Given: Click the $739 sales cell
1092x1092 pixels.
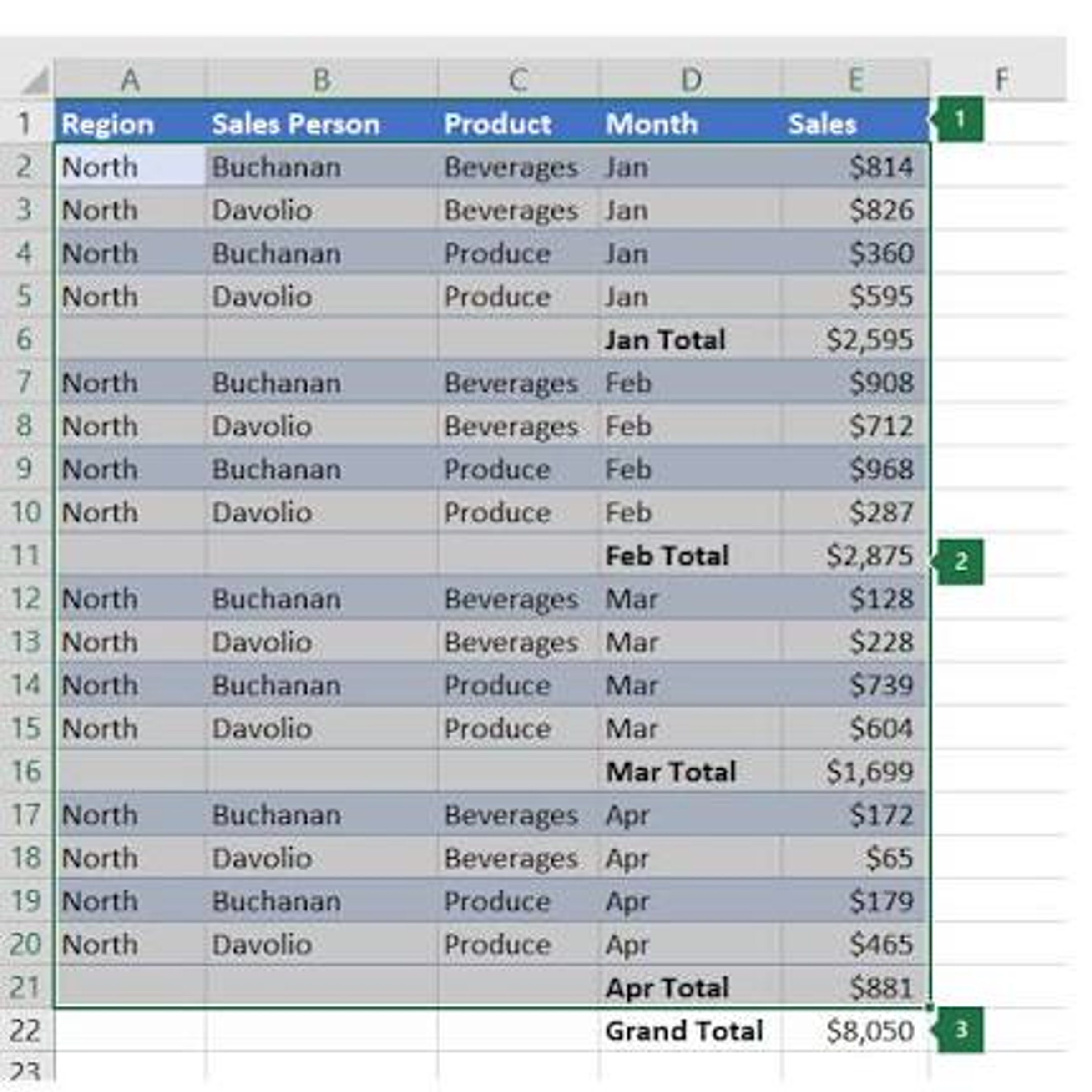Looking at the screenshot, I should tap(856, 684).
